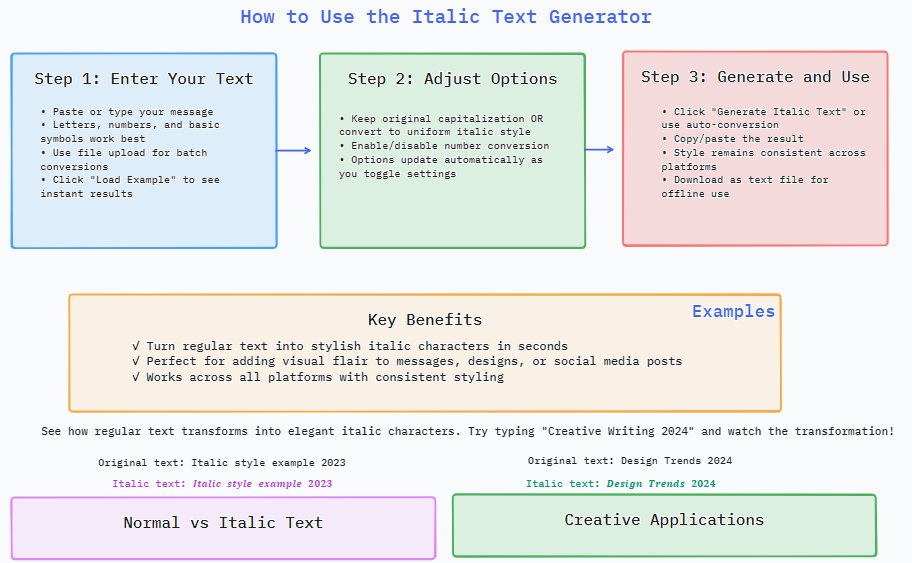Click the "Key Benefits" heading
The height and width of the screenshot is (563, 912).
click(425, 320)
